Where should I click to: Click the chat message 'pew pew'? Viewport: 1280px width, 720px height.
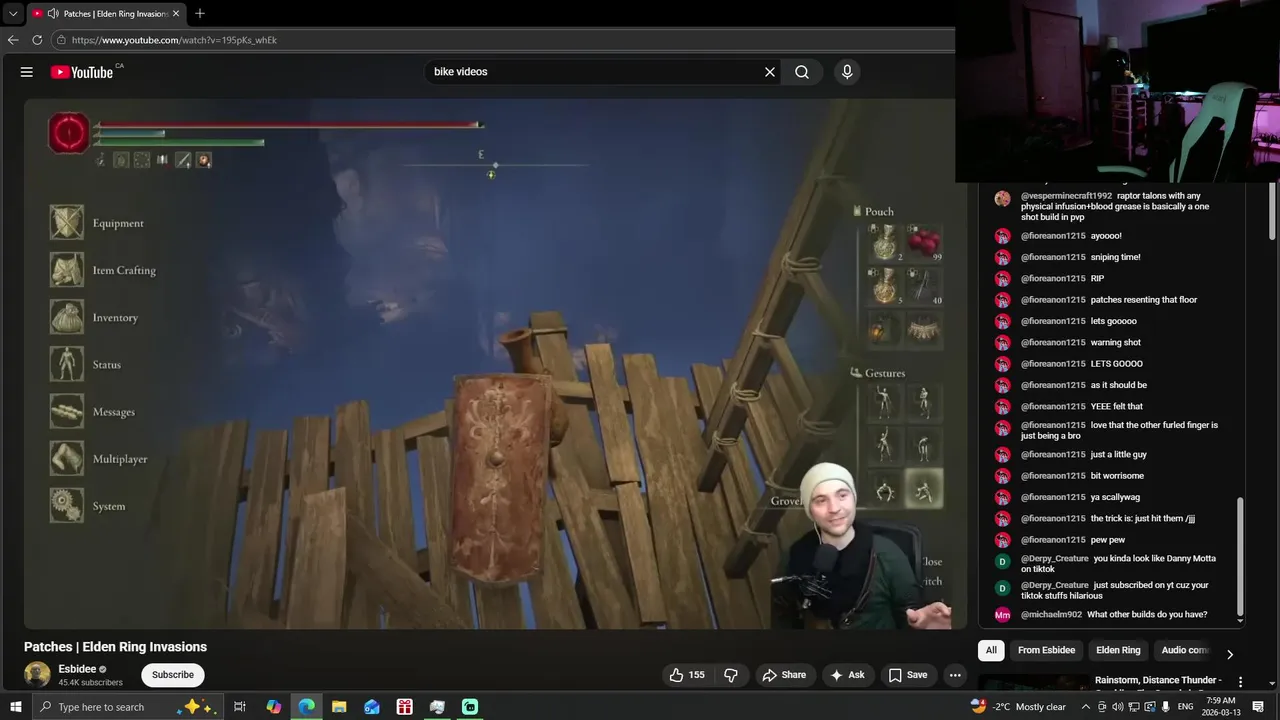tap(1108, 540)
